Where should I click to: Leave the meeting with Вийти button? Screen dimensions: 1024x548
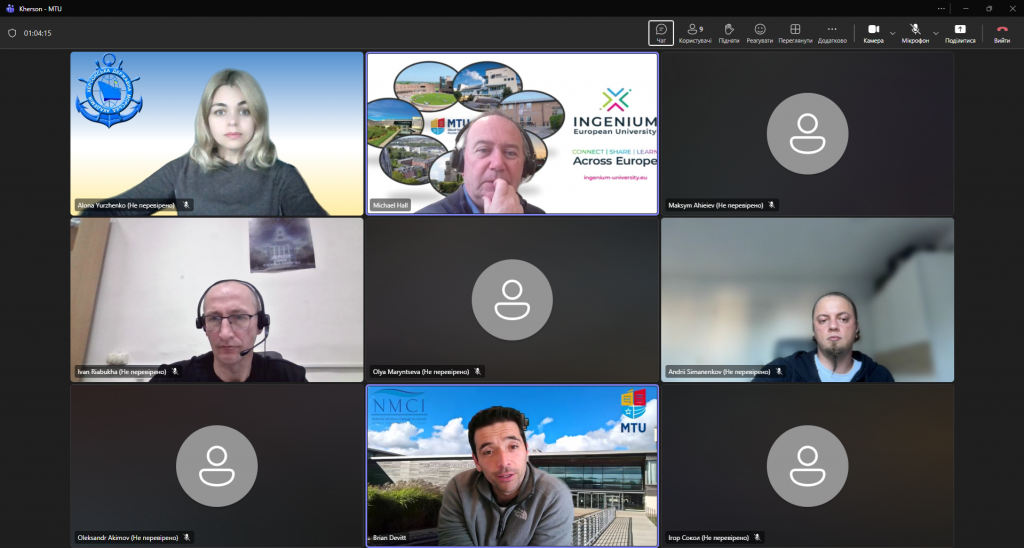[x=1002, y=33]
